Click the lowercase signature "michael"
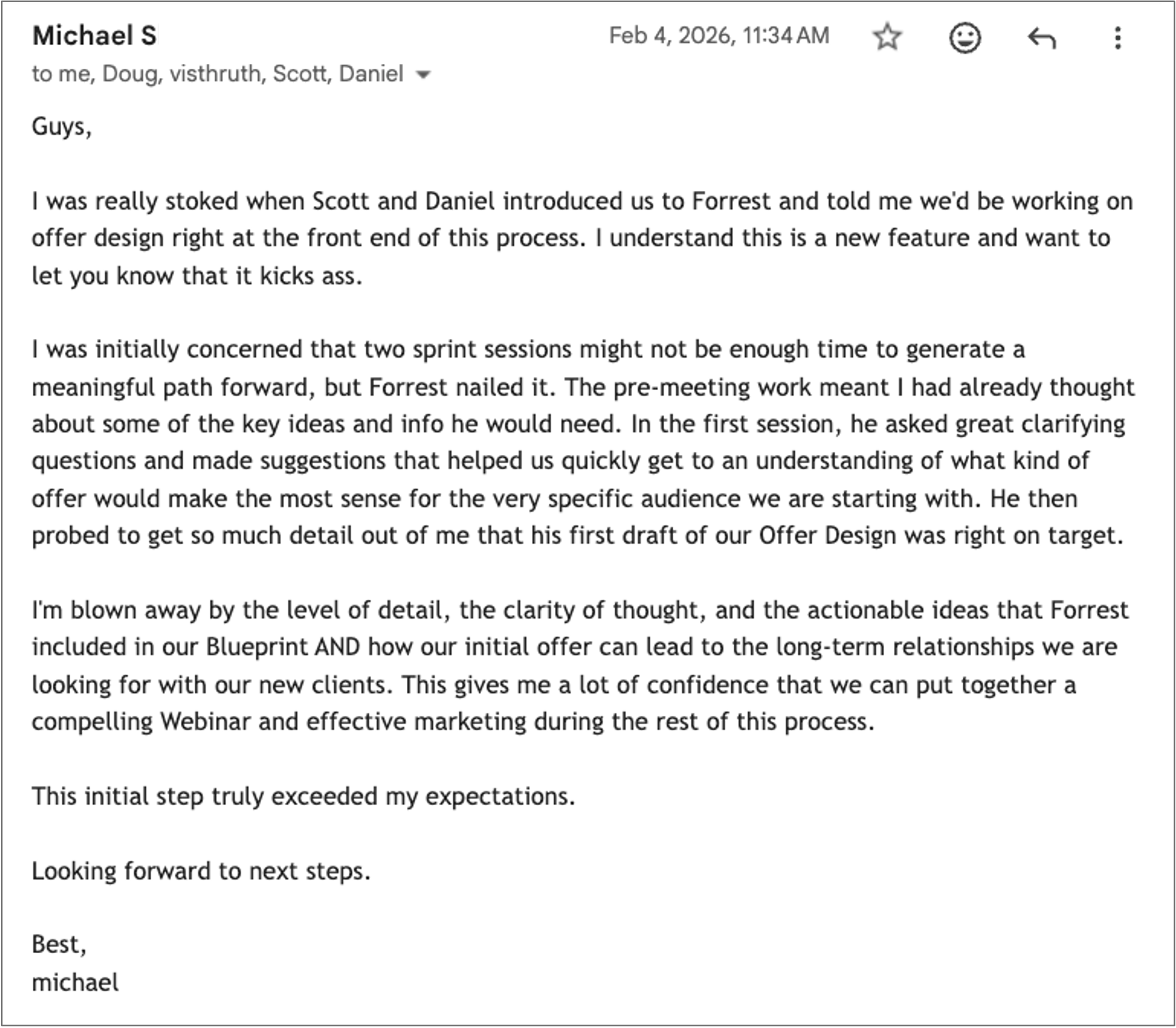The height and width of the screenshot is (1028, 1176). (75, 983)
